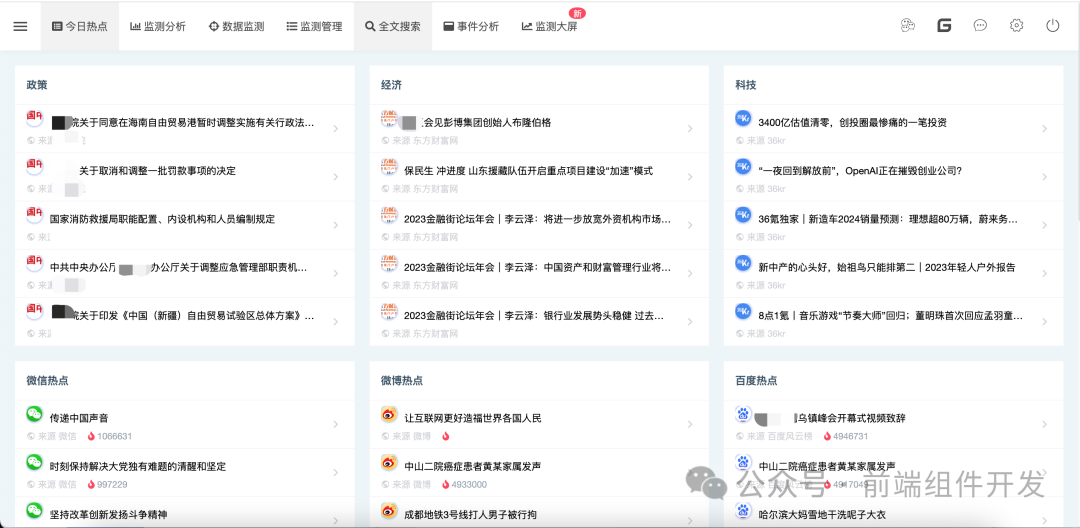Open 监测大屏 with new badge
This screenshot has width=1080, height=528.
coord(550,26)
